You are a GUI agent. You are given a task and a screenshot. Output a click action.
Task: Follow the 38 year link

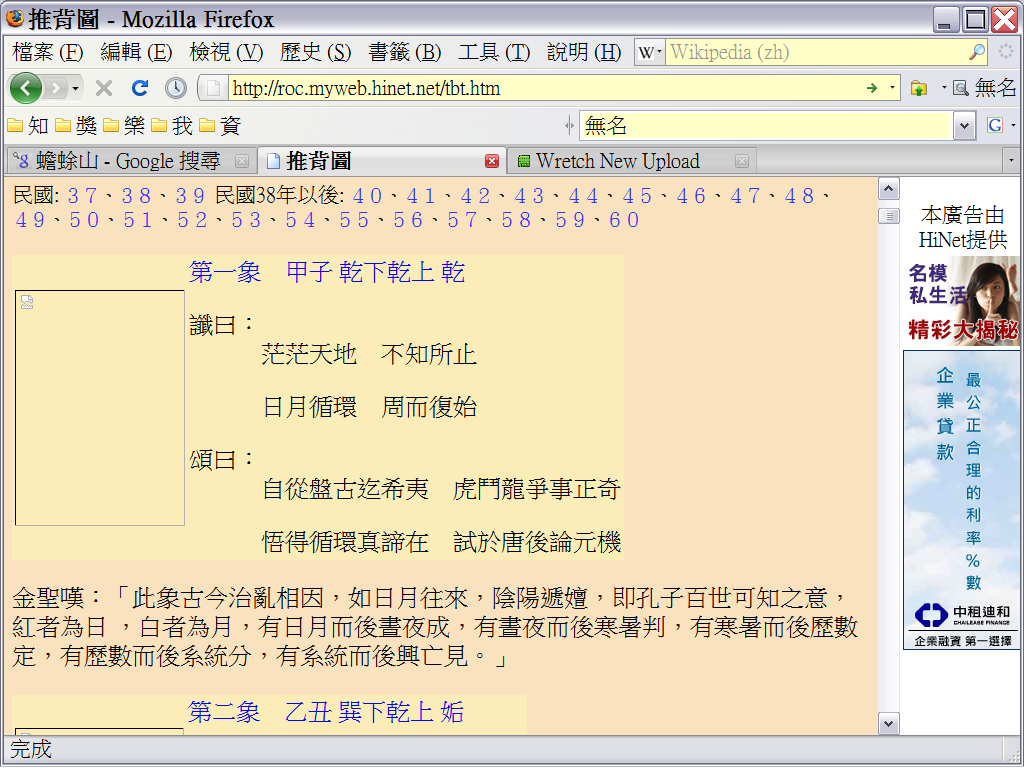point(136,195)
